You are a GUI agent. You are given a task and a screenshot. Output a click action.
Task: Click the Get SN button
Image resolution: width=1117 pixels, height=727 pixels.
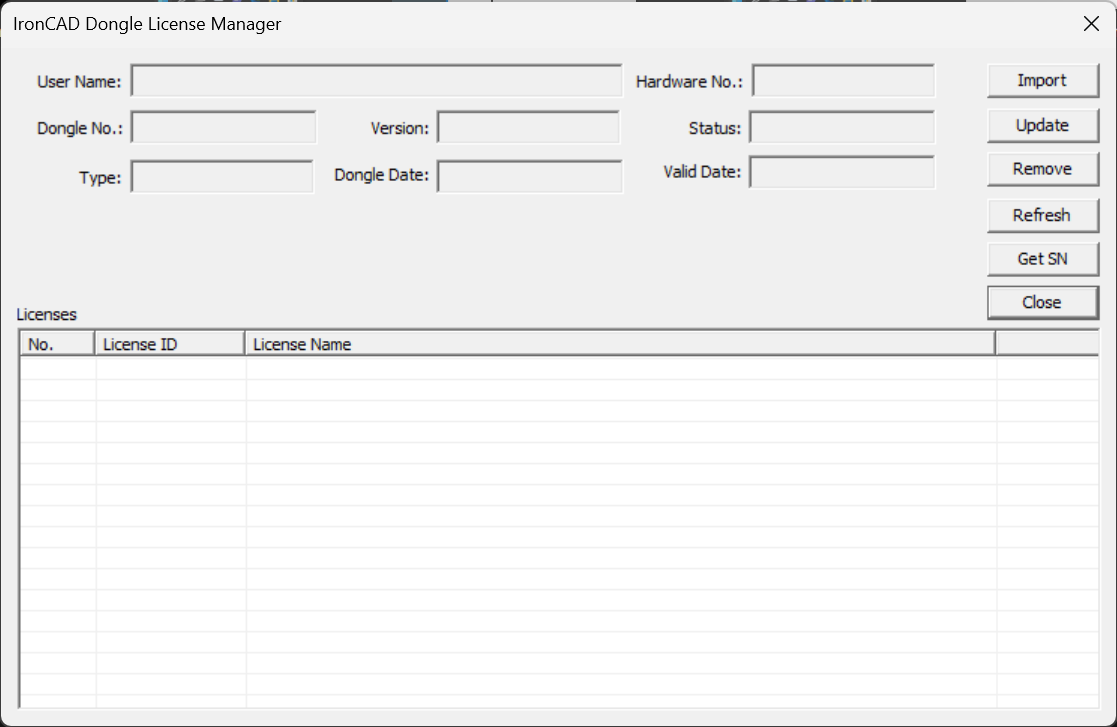[x=1042, y=258]
